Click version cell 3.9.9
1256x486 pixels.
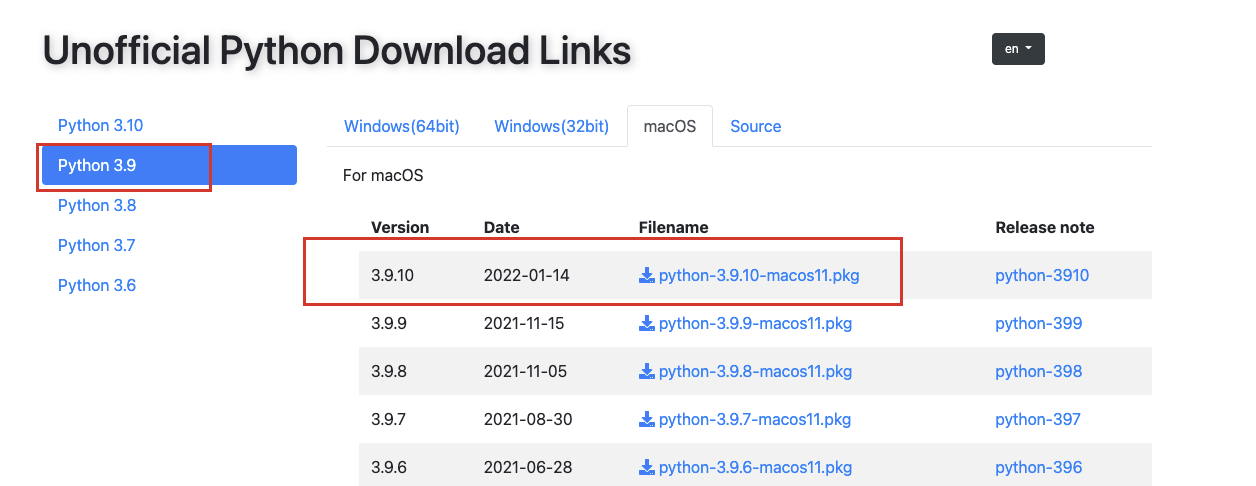tap(388, 323)
